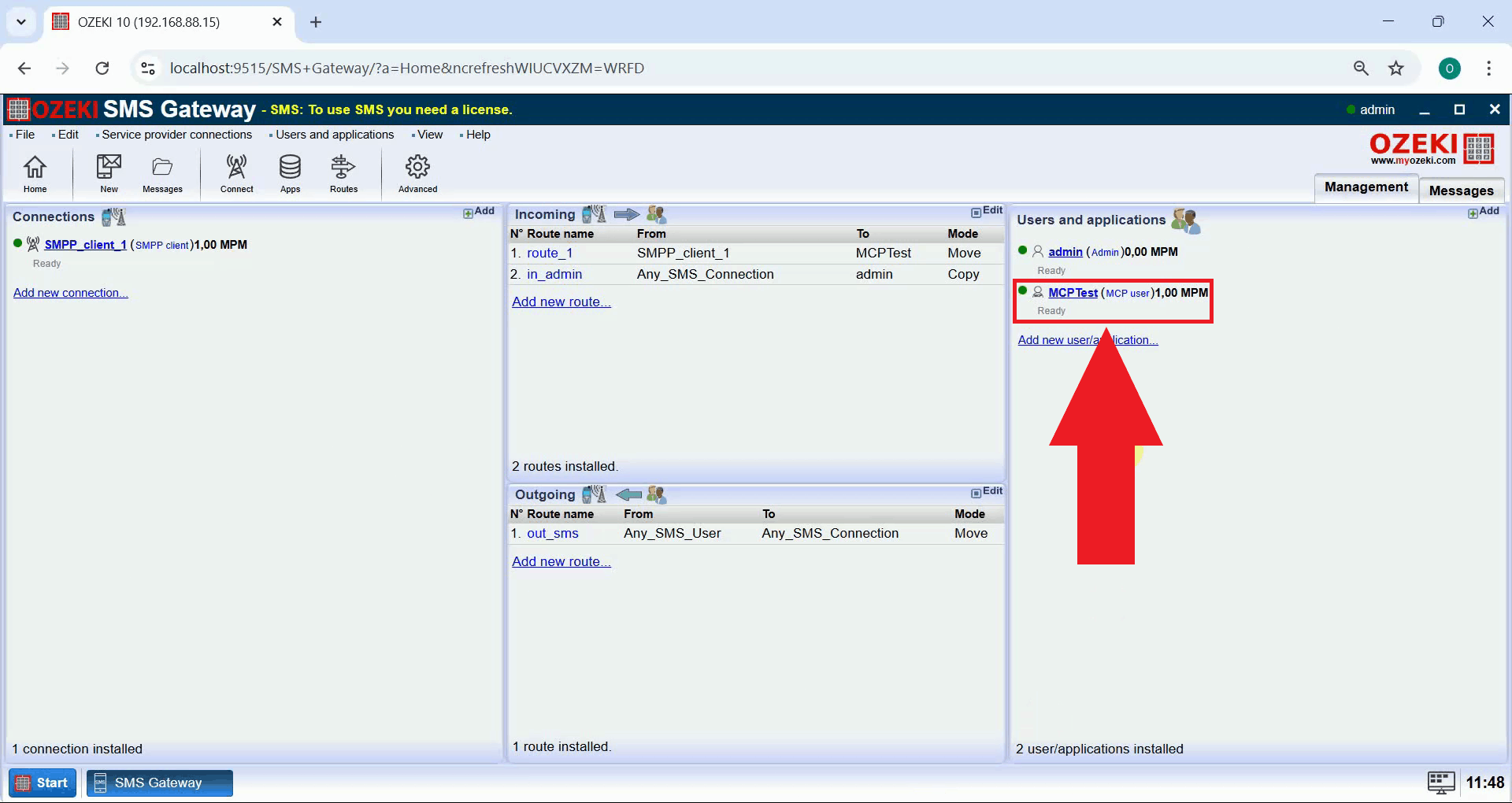Click Add new route under Incoming

[561, 302]
